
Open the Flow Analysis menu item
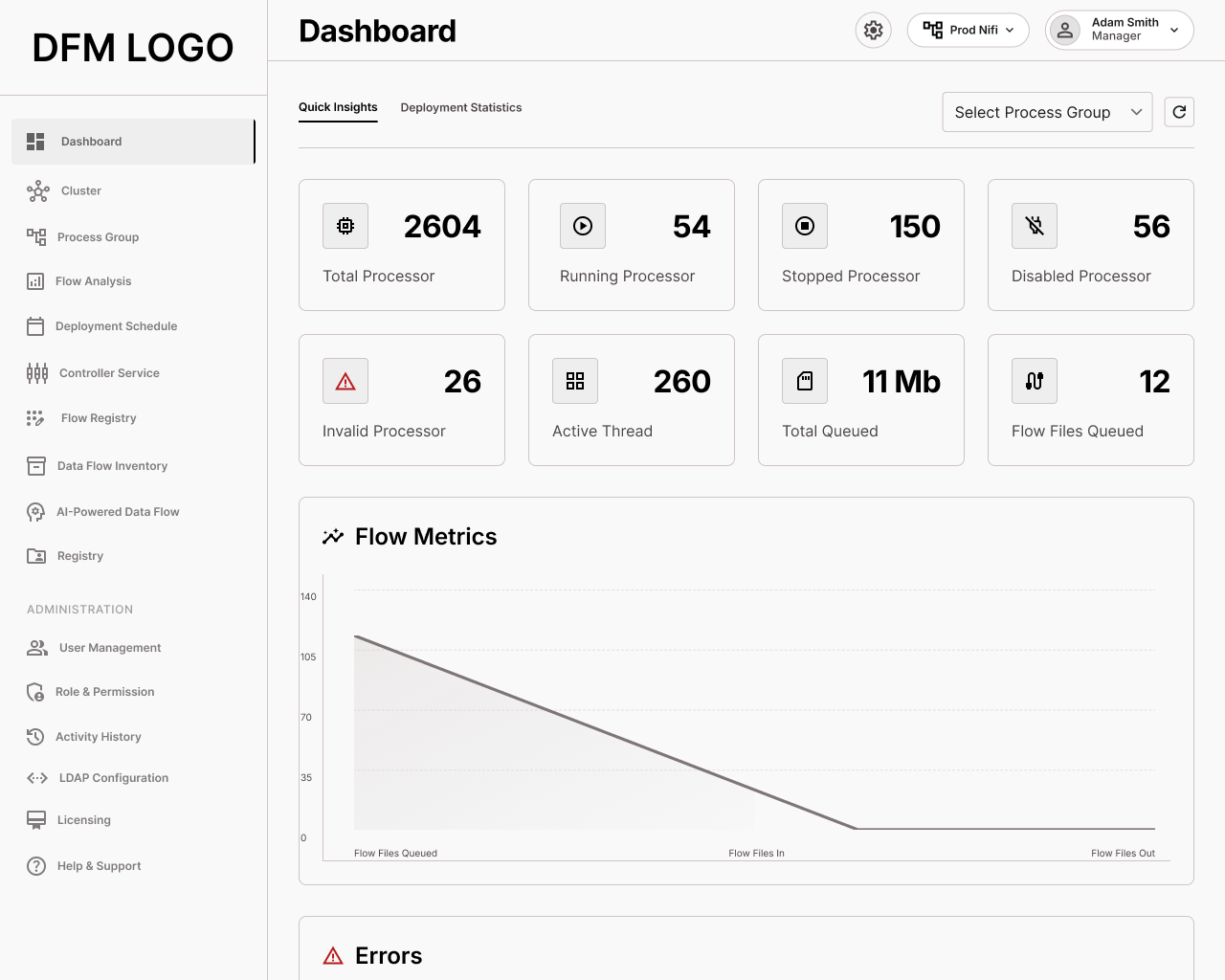(94, 281)
